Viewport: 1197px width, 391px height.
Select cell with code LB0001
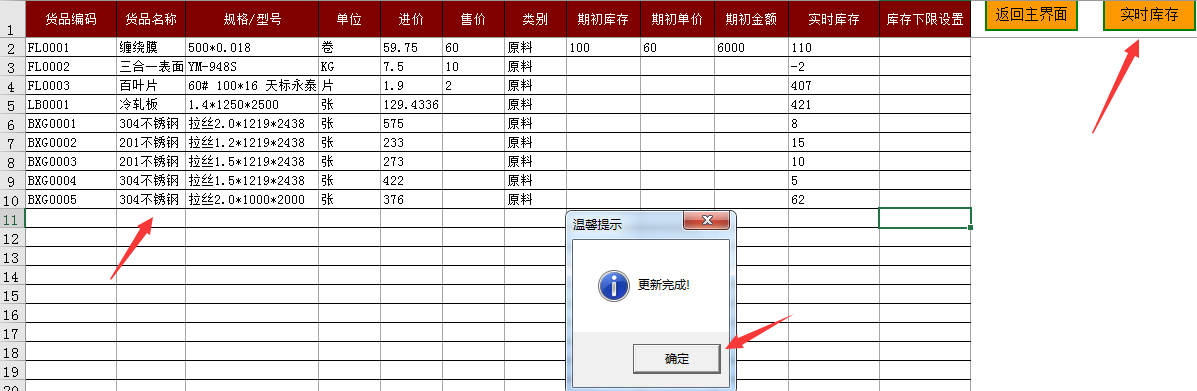click(71, 105)
